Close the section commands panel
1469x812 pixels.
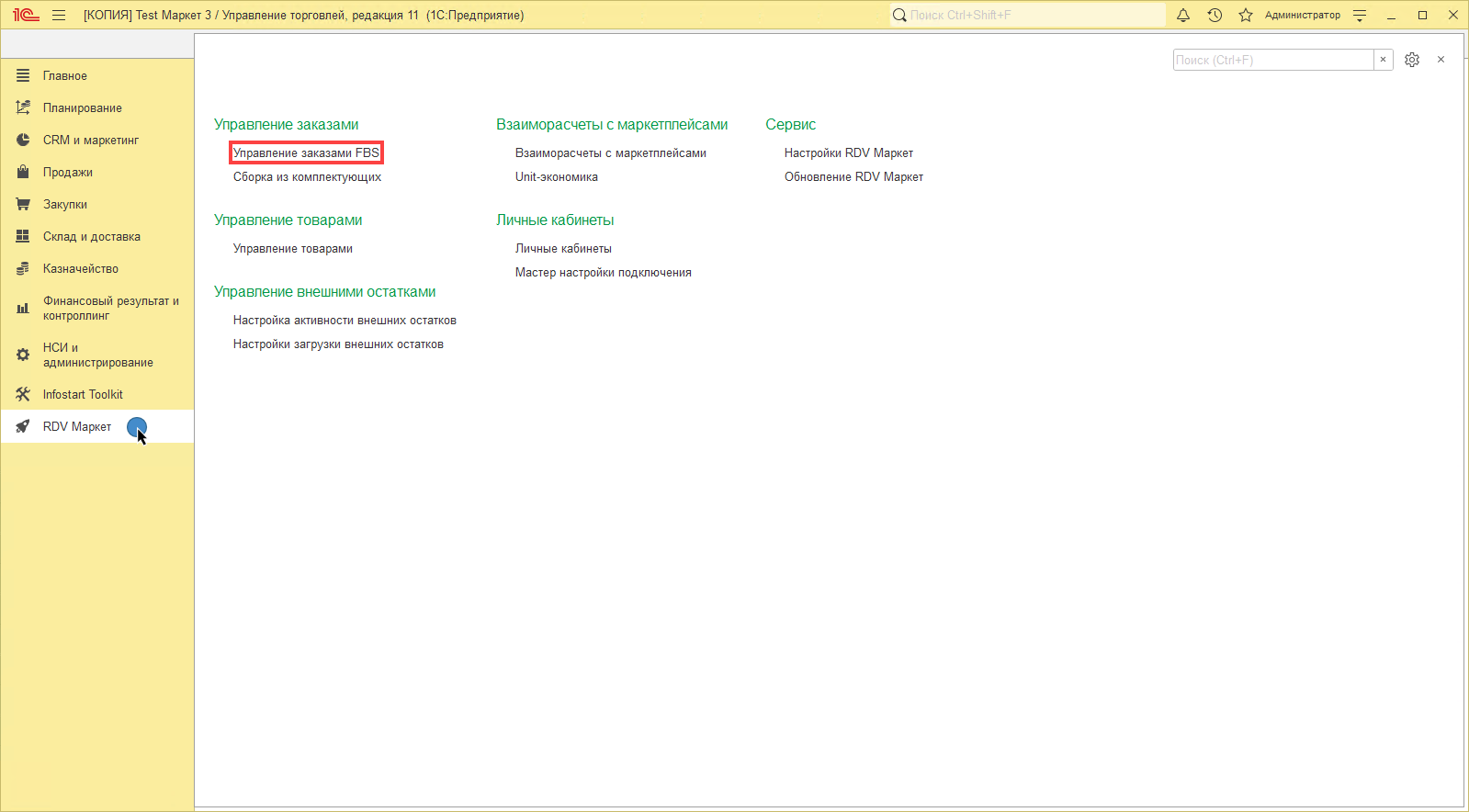(1441, 60)
